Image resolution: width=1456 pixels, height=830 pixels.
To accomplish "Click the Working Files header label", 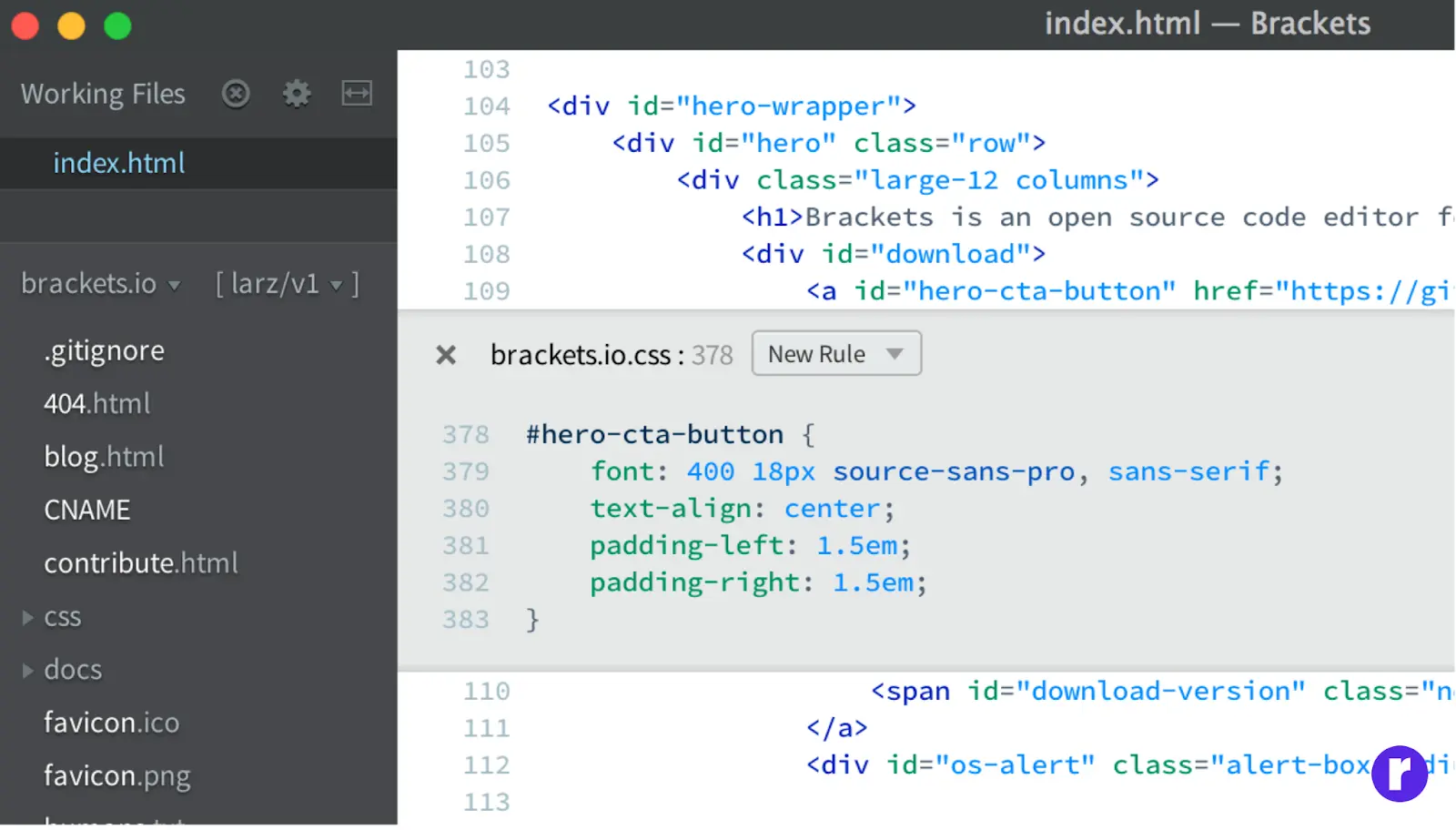I will click(x=103, y=94).
